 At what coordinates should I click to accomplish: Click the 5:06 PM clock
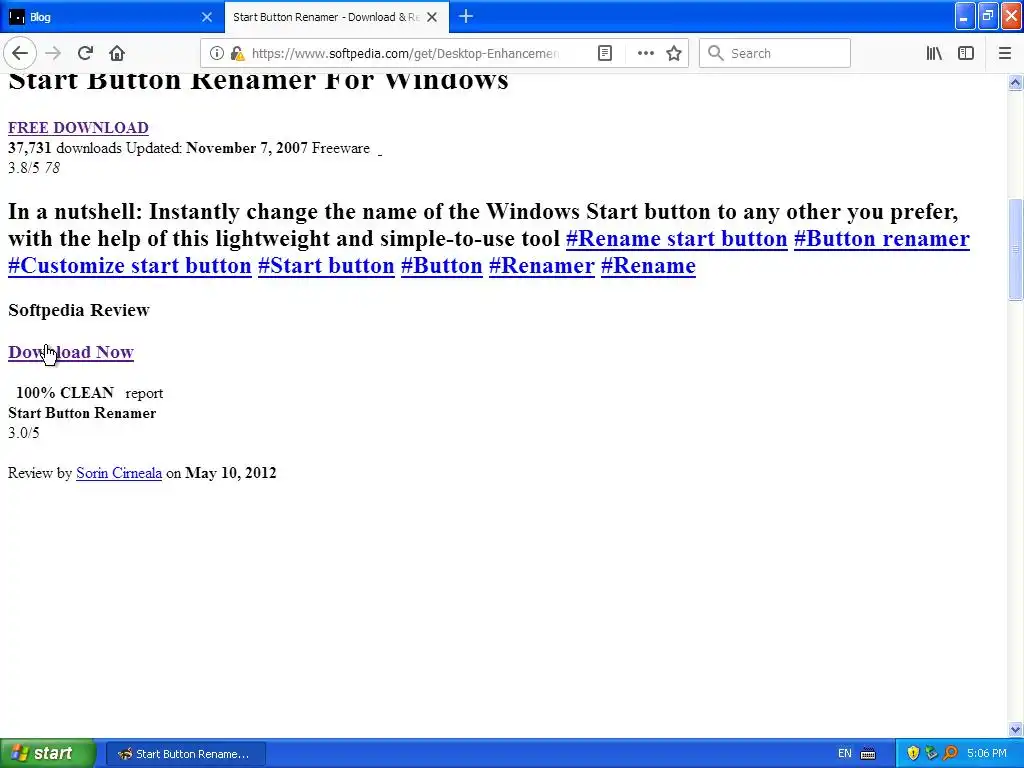987,754
